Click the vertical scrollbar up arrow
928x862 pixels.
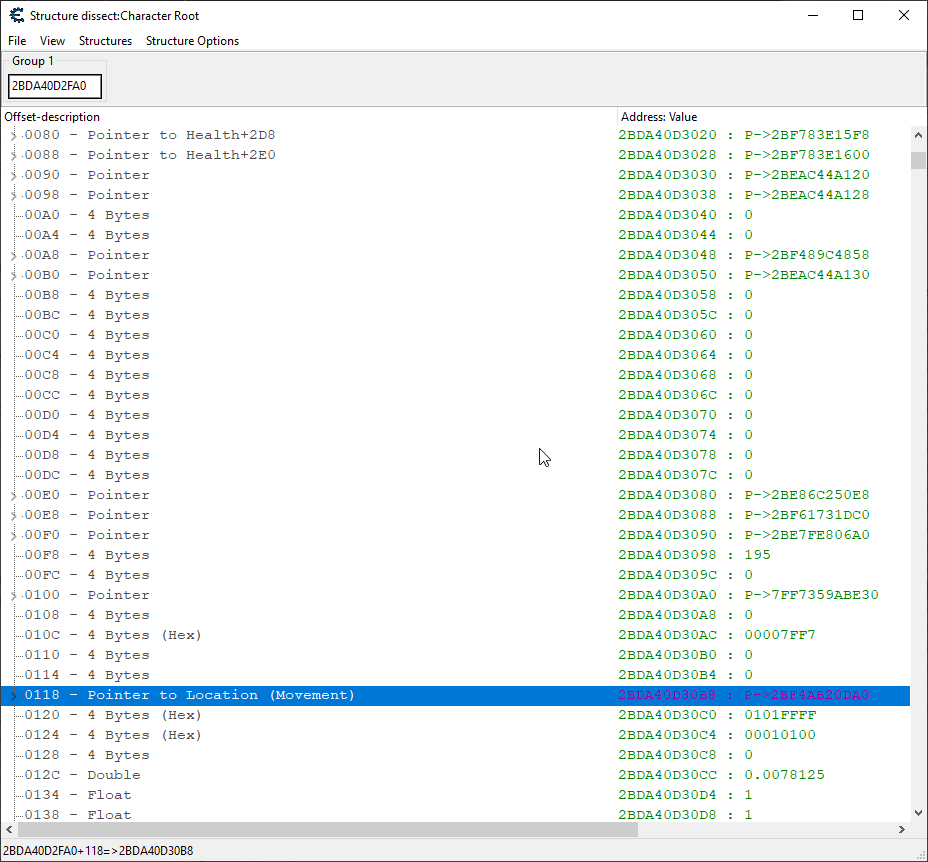tap(918, 135)
